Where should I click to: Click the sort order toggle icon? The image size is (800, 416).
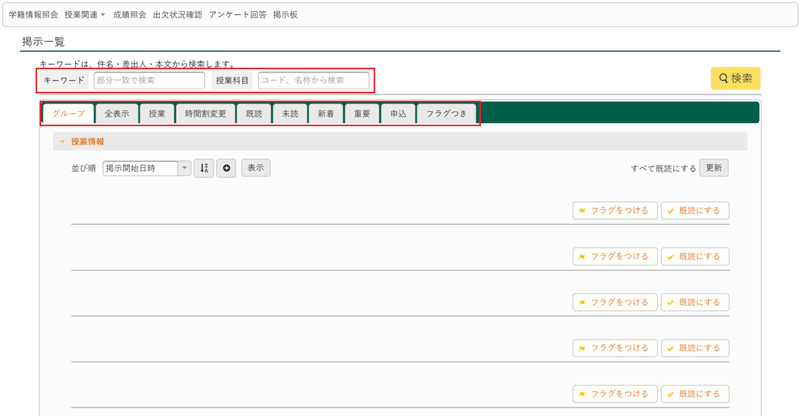204,168
